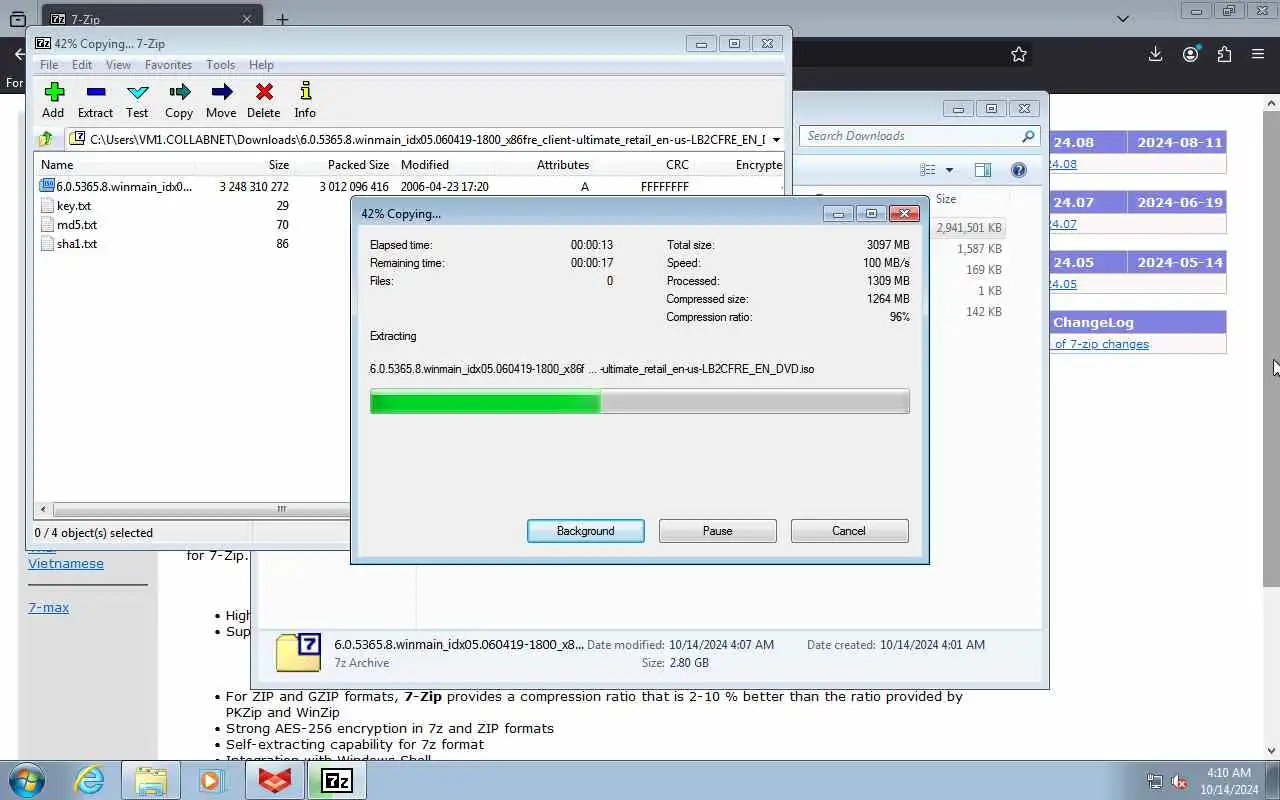The image size is (1280, 800).
Task: Click the extraction progress bar
Action: 640,401
